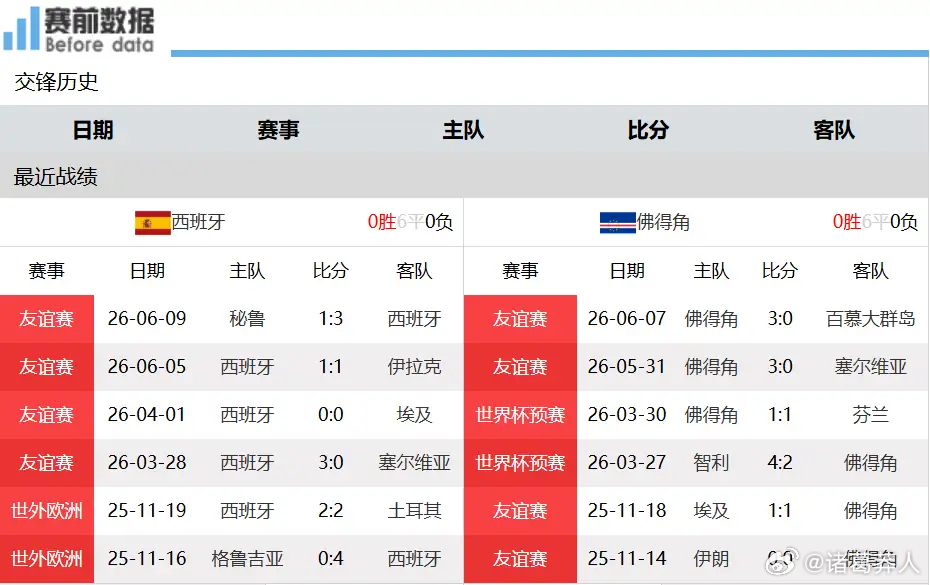Select the 最近战绩 section heading

[x=56, y=177]
